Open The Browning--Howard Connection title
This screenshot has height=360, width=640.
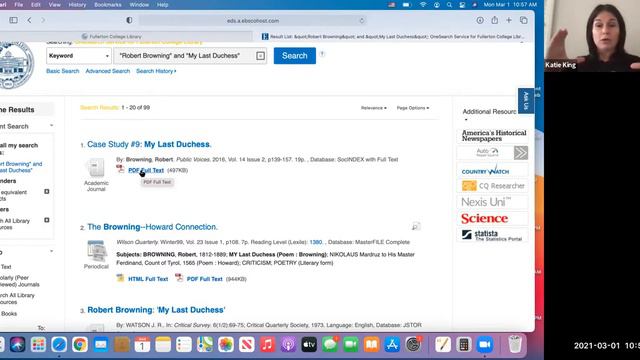[152, 227]
